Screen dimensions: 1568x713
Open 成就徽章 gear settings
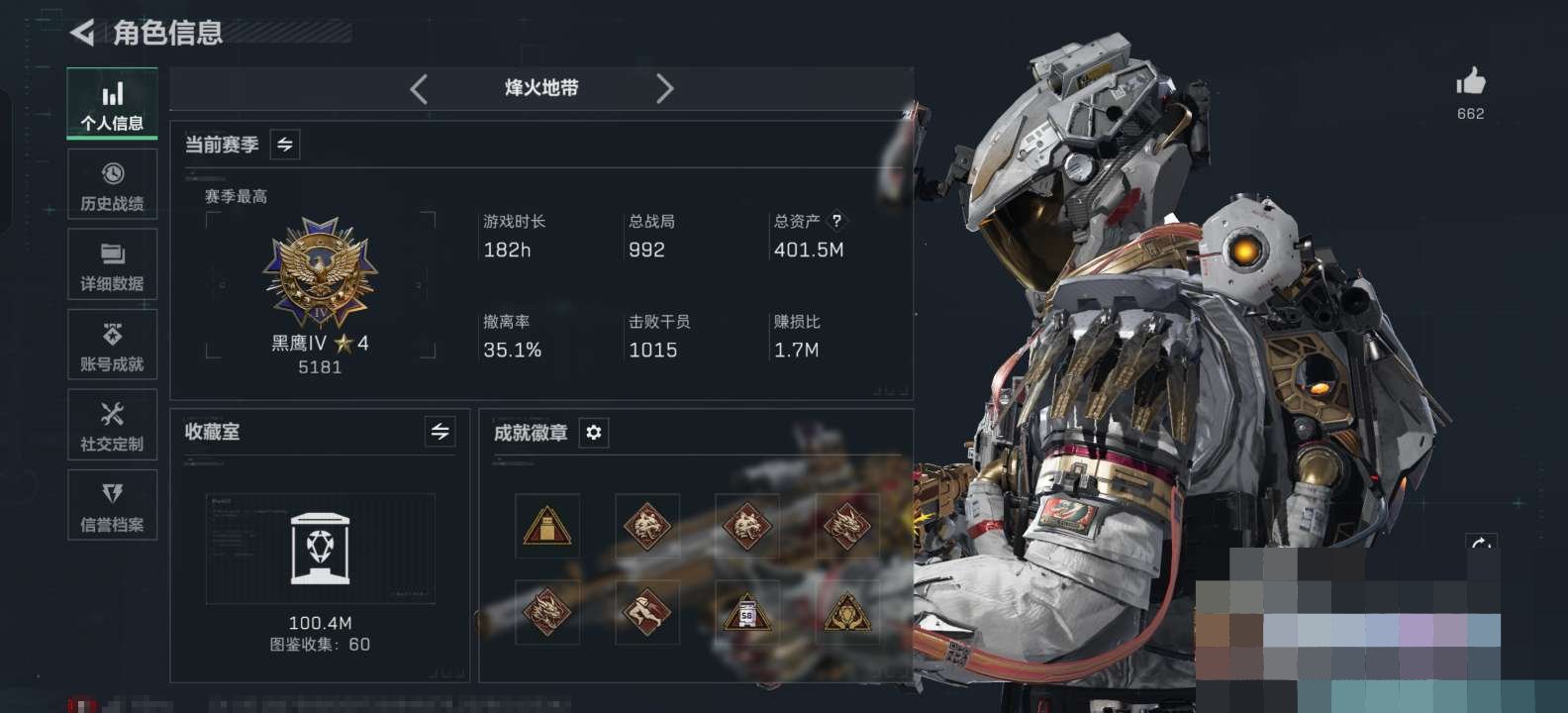pyautogui.click(x=593, y=433)
